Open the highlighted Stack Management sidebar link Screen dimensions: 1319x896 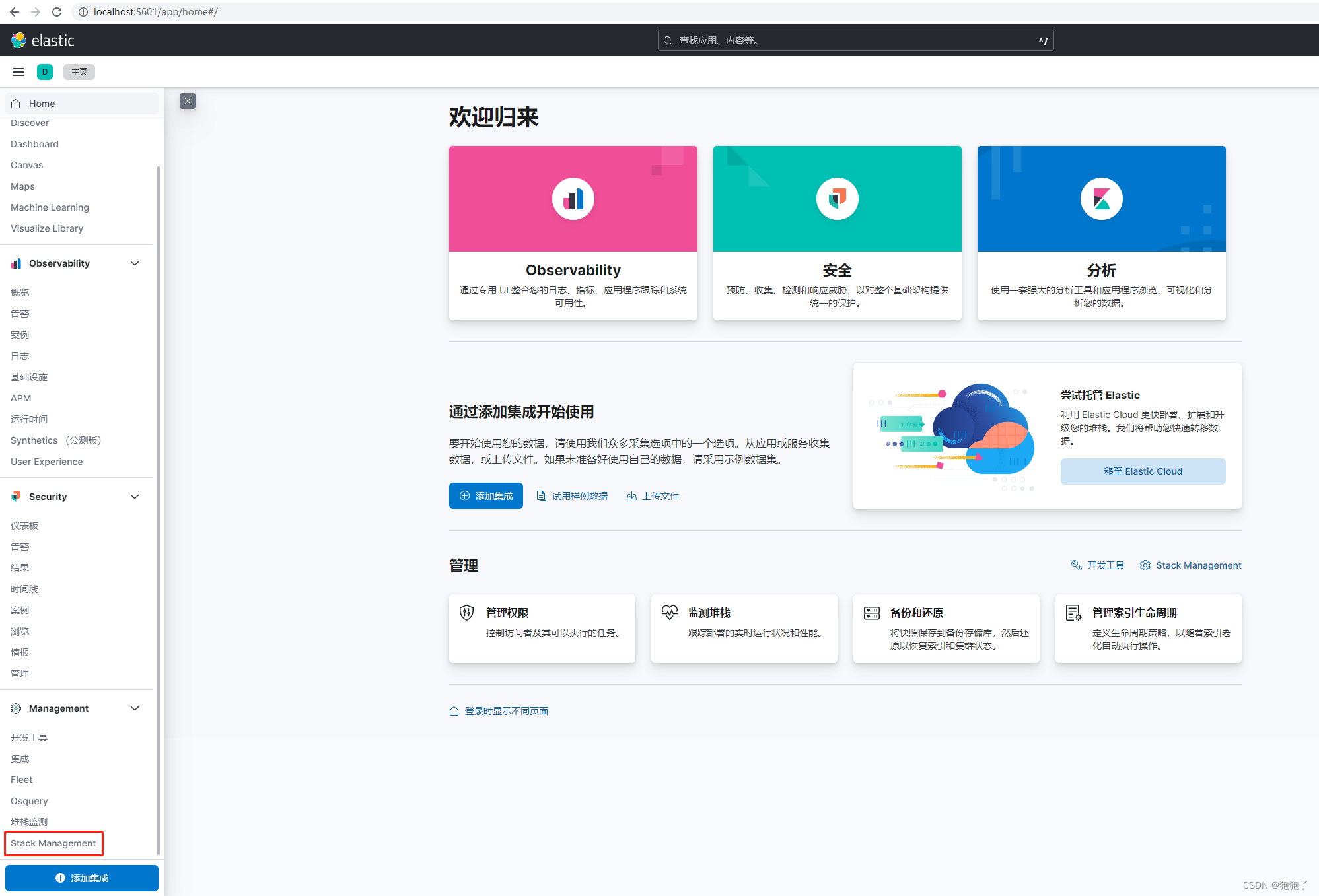[53, 843]
